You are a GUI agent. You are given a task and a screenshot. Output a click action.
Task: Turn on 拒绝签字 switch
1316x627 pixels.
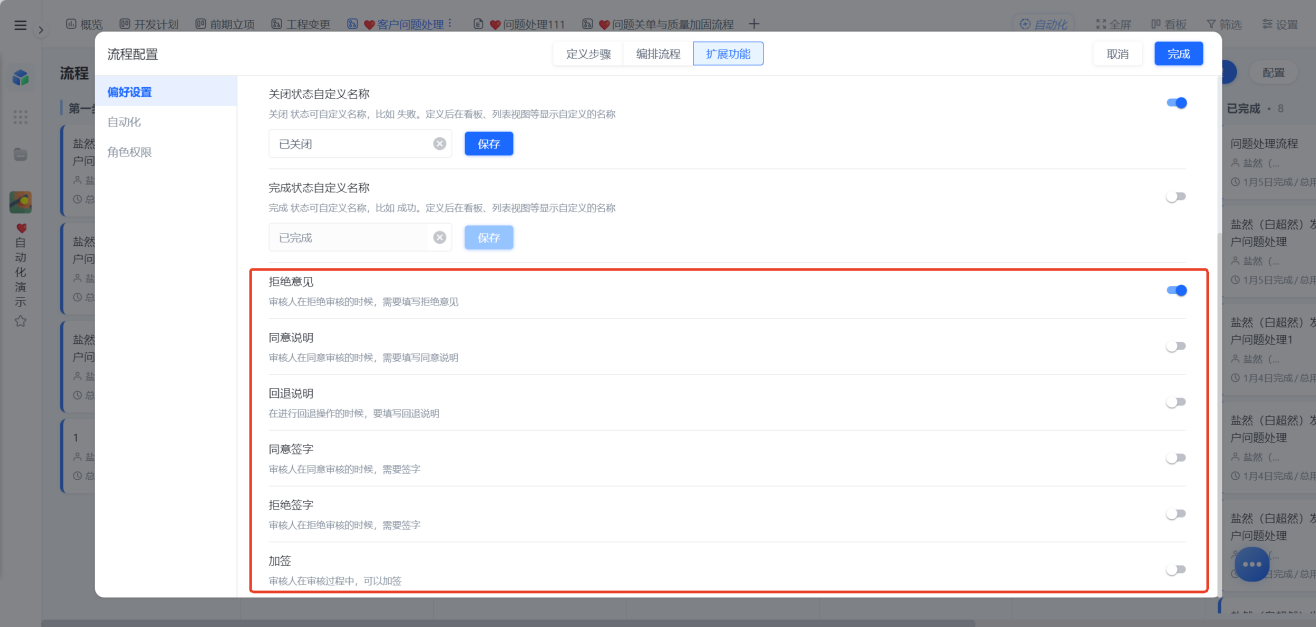[x=1176, y=515]
